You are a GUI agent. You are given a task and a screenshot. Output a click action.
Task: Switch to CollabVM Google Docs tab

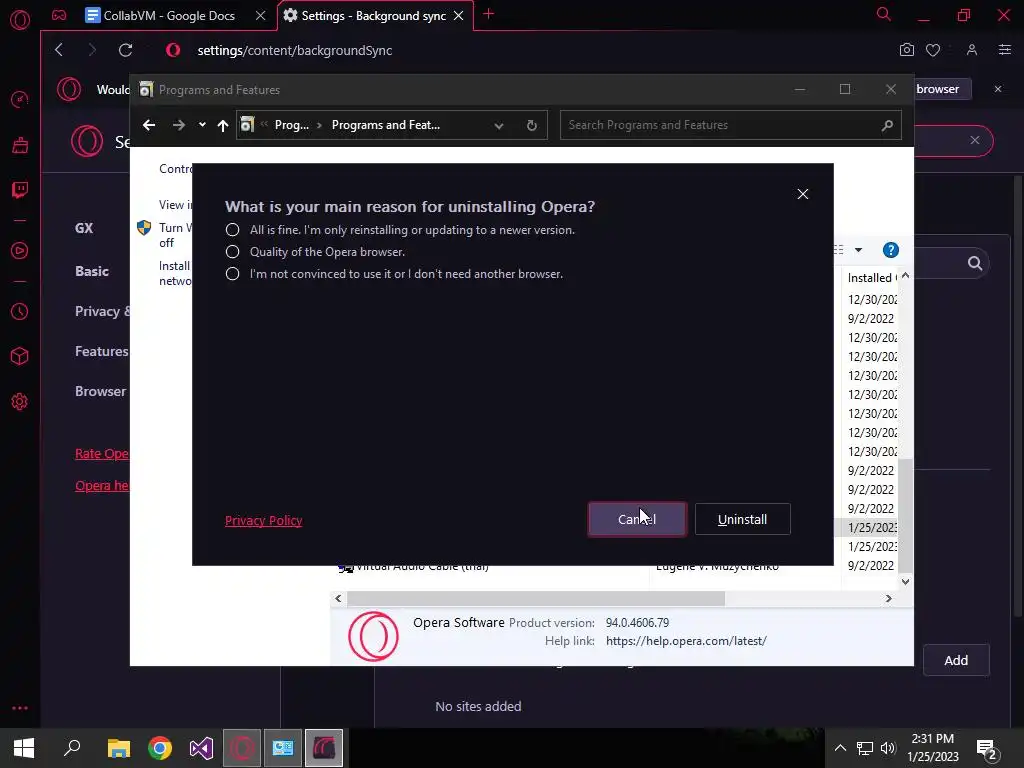pos(168,16)
